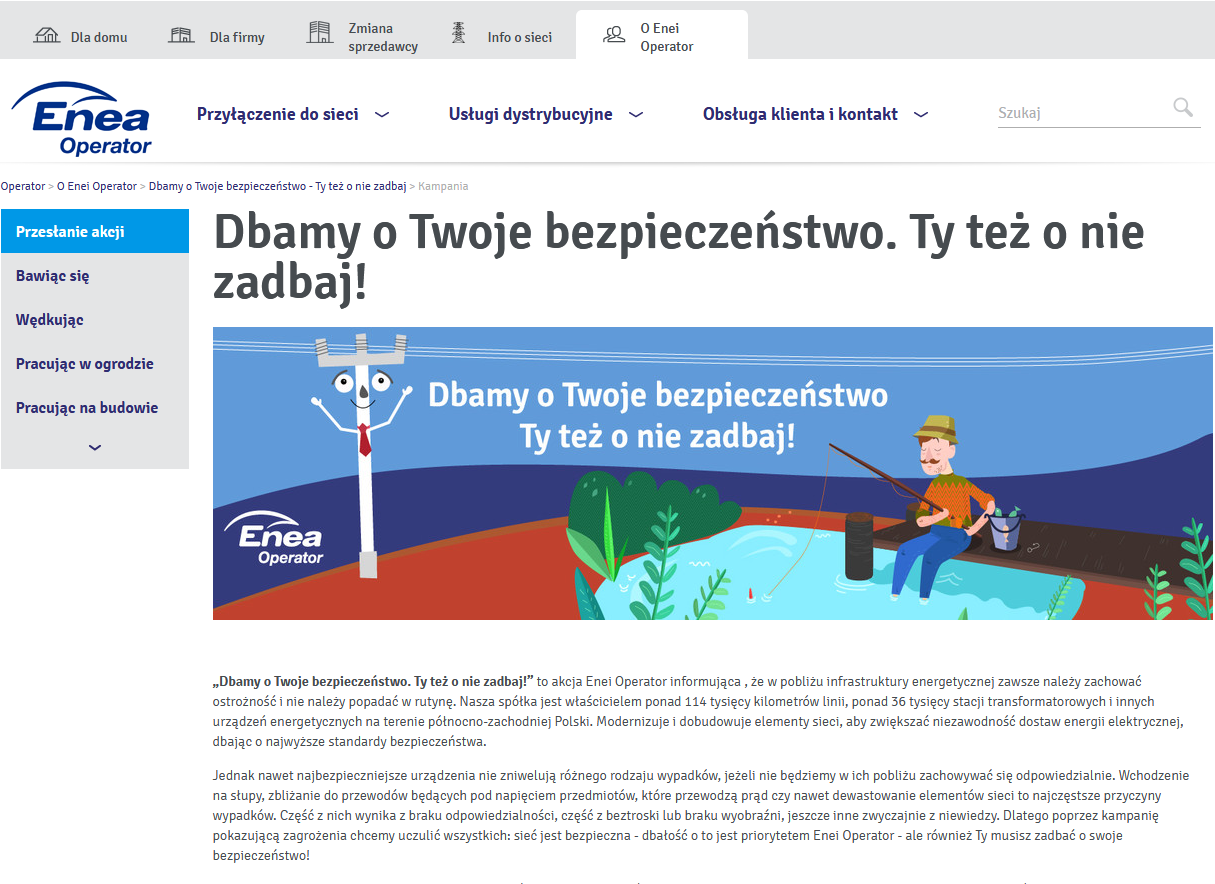Expand chevron beside Przyłączenie do sieci
This screenshot has height=884, width=1215.
[x=381, y=115]
